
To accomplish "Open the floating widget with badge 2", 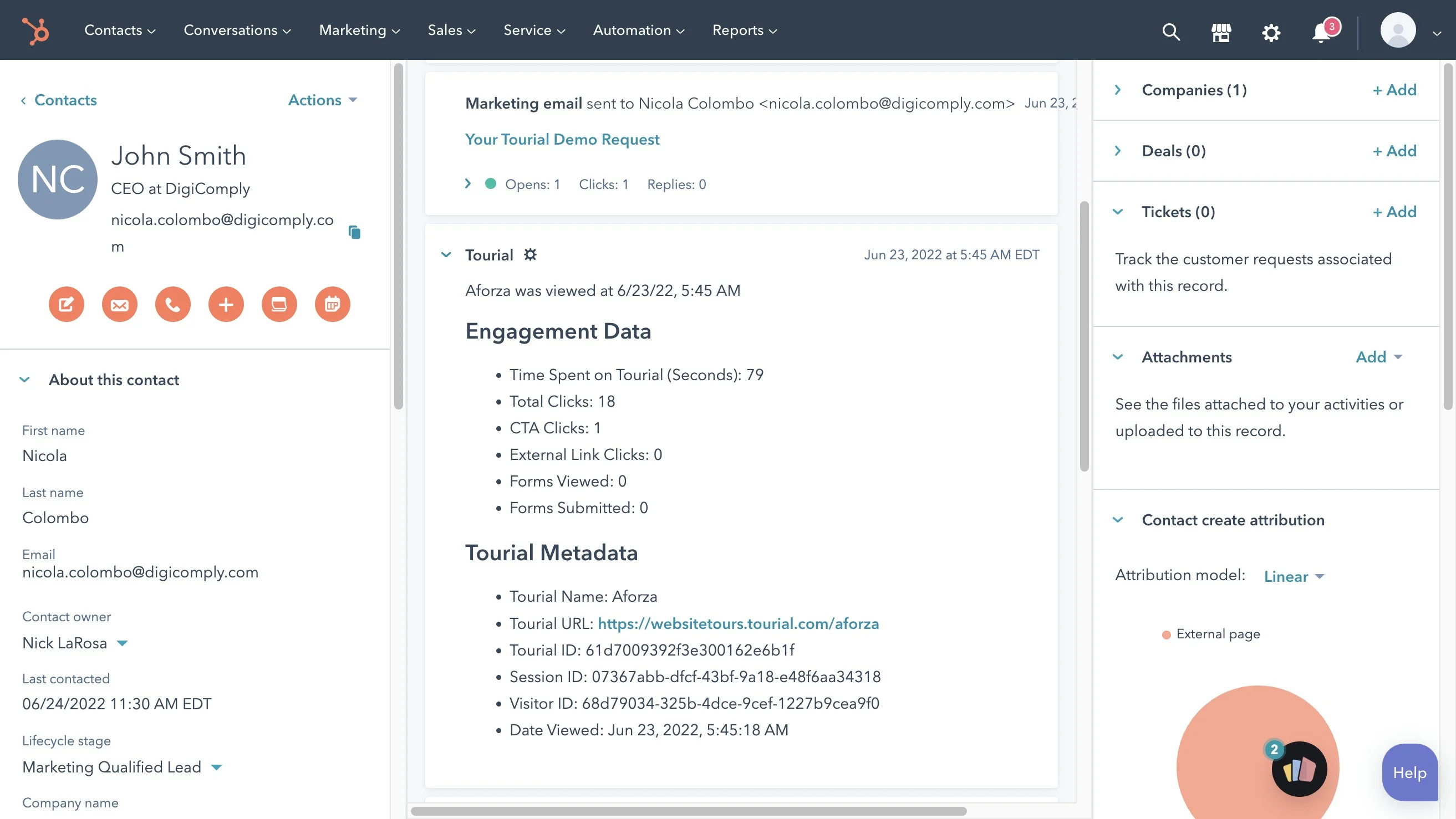I will (1299, 769).
